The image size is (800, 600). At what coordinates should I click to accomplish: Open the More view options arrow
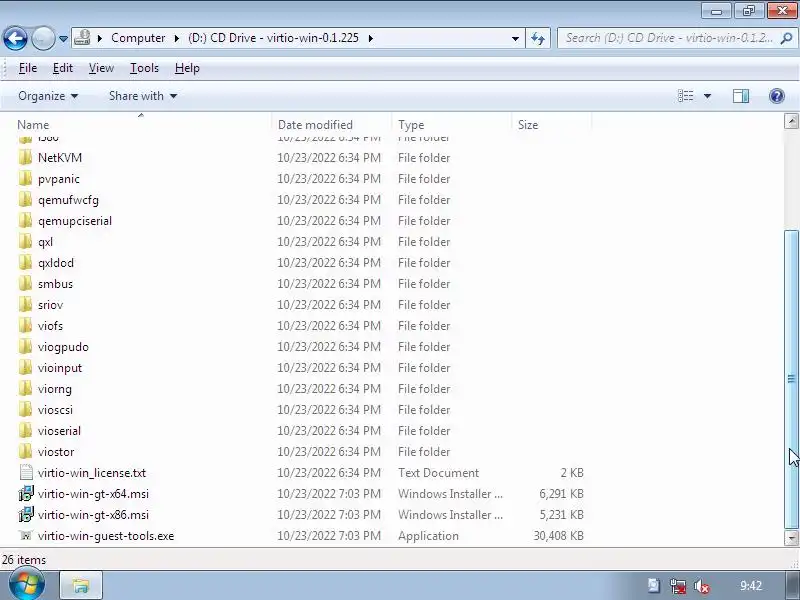click(x=707, y=96)
